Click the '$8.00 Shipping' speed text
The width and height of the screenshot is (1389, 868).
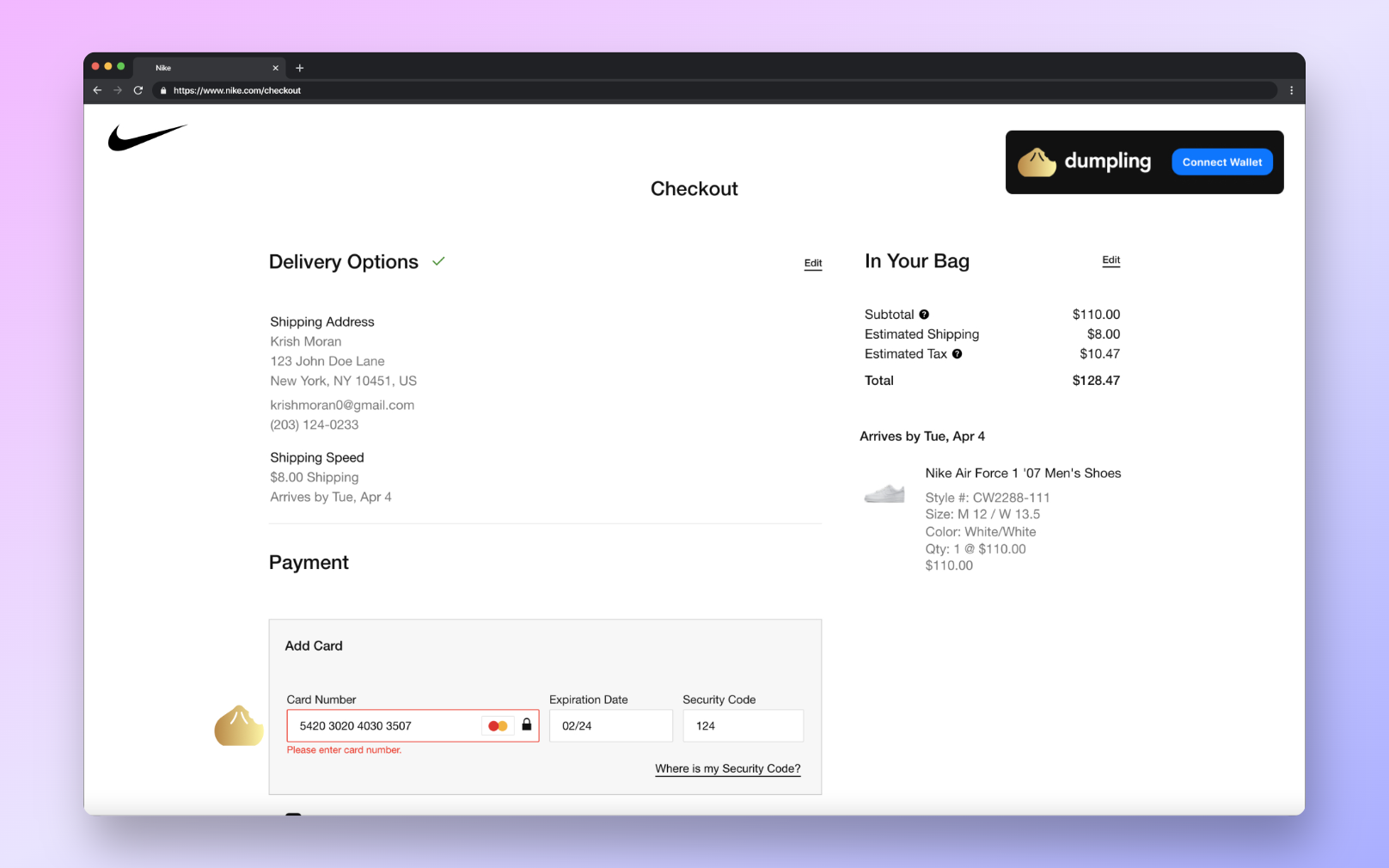(315, 478)
